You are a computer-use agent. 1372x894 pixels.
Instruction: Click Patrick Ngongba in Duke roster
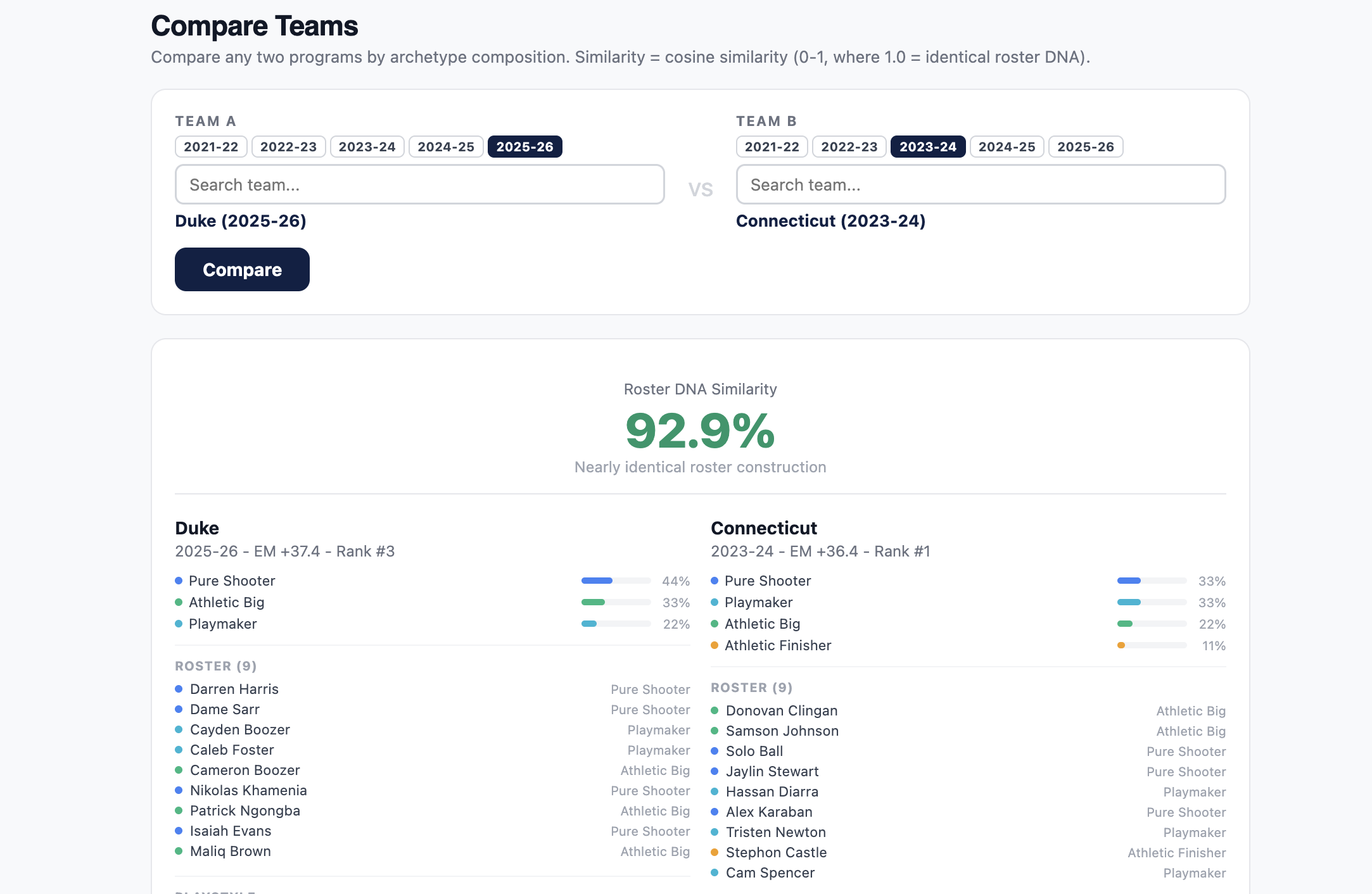tap(245, 810)
